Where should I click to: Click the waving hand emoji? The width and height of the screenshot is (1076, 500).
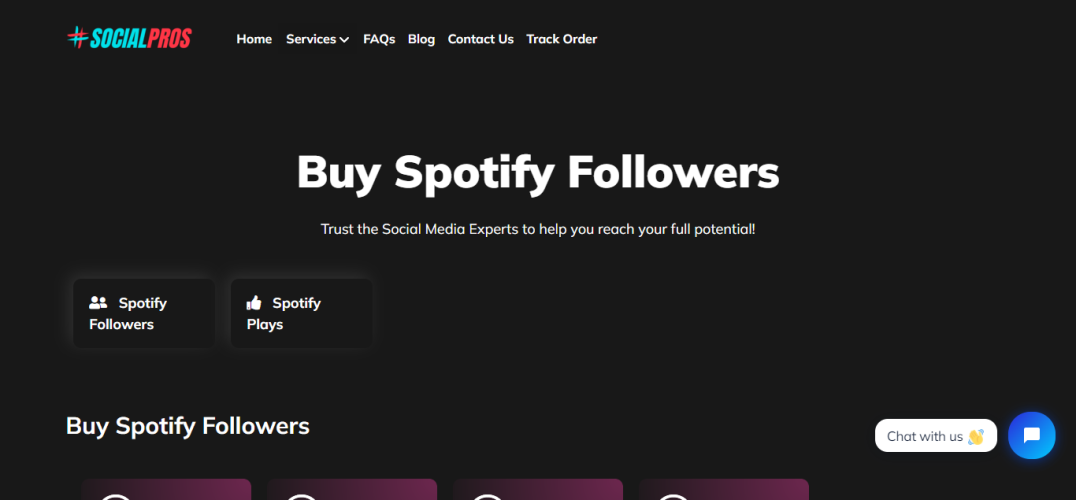[976, 436]
